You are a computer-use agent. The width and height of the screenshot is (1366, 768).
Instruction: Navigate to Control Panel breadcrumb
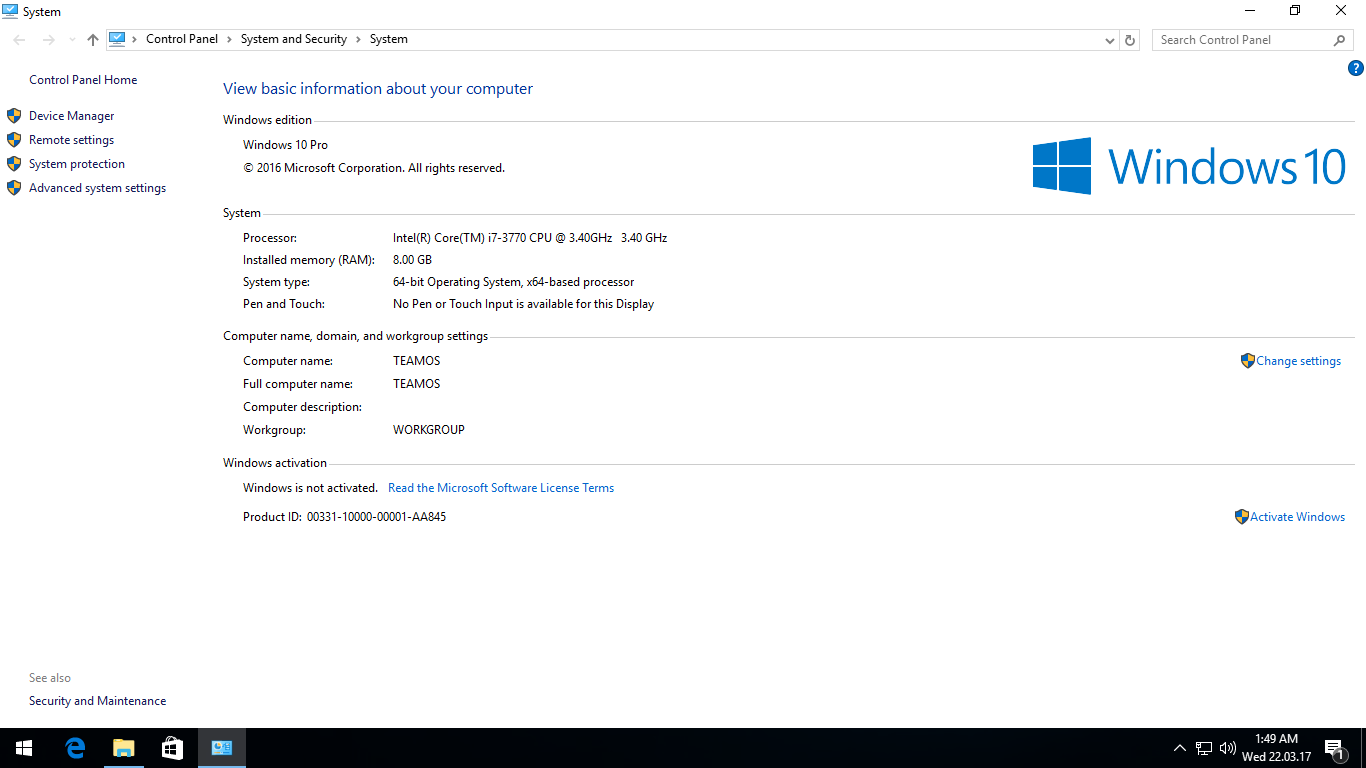coord(182,39)
